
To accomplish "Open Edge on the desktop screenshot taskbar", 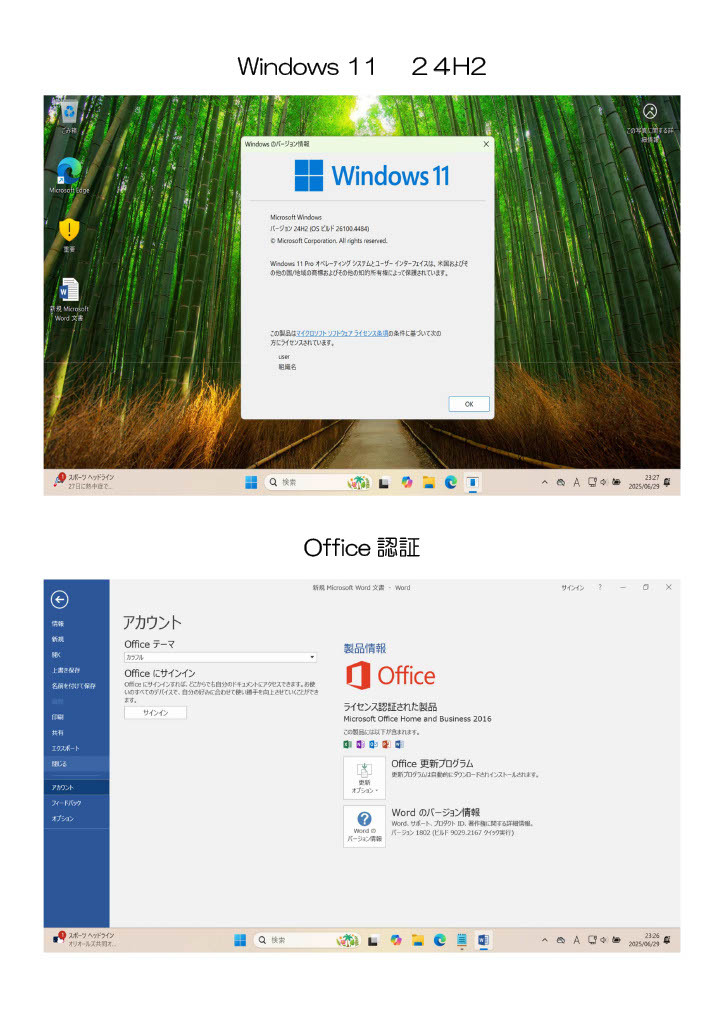I will pyautogui.click(x=450, y=483).
